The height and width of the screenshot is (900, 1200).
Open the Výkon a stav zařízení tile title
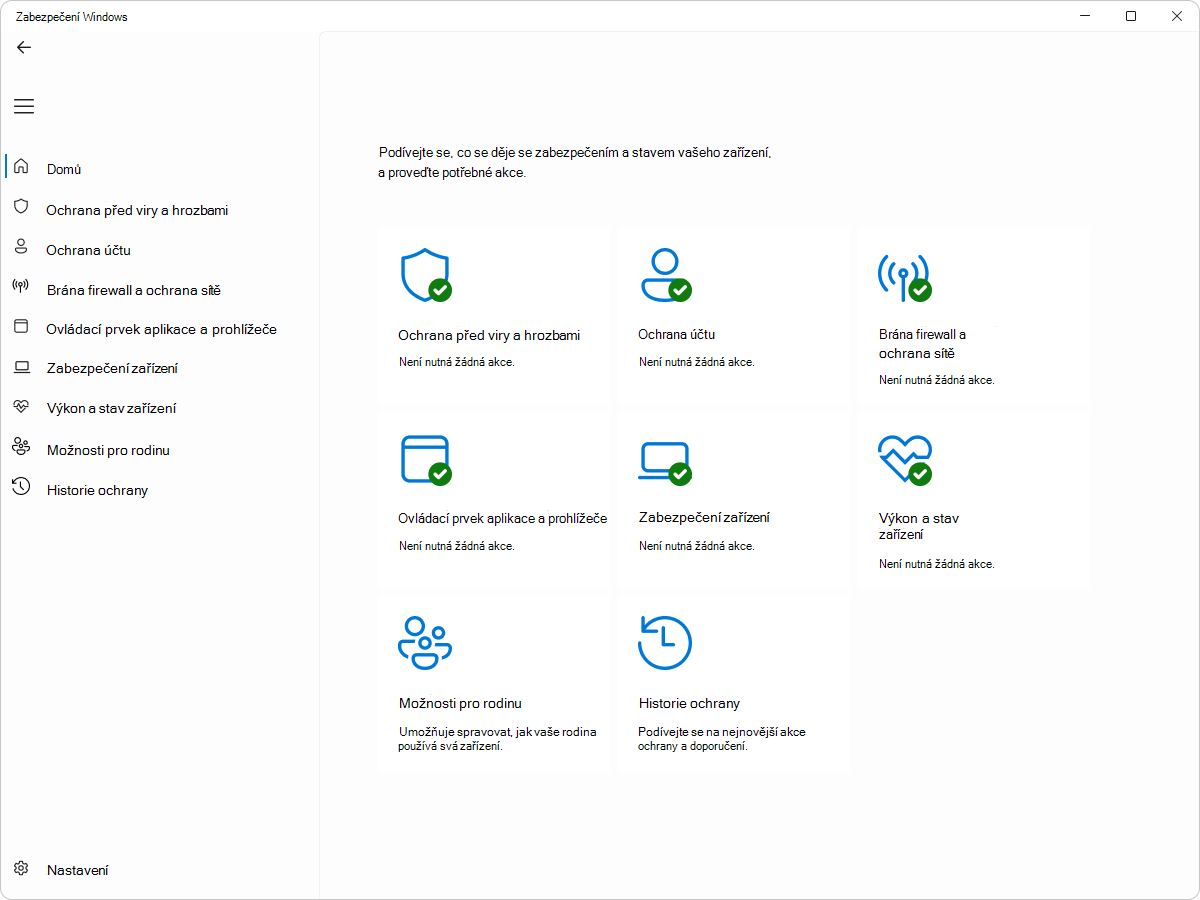point(919,526)
